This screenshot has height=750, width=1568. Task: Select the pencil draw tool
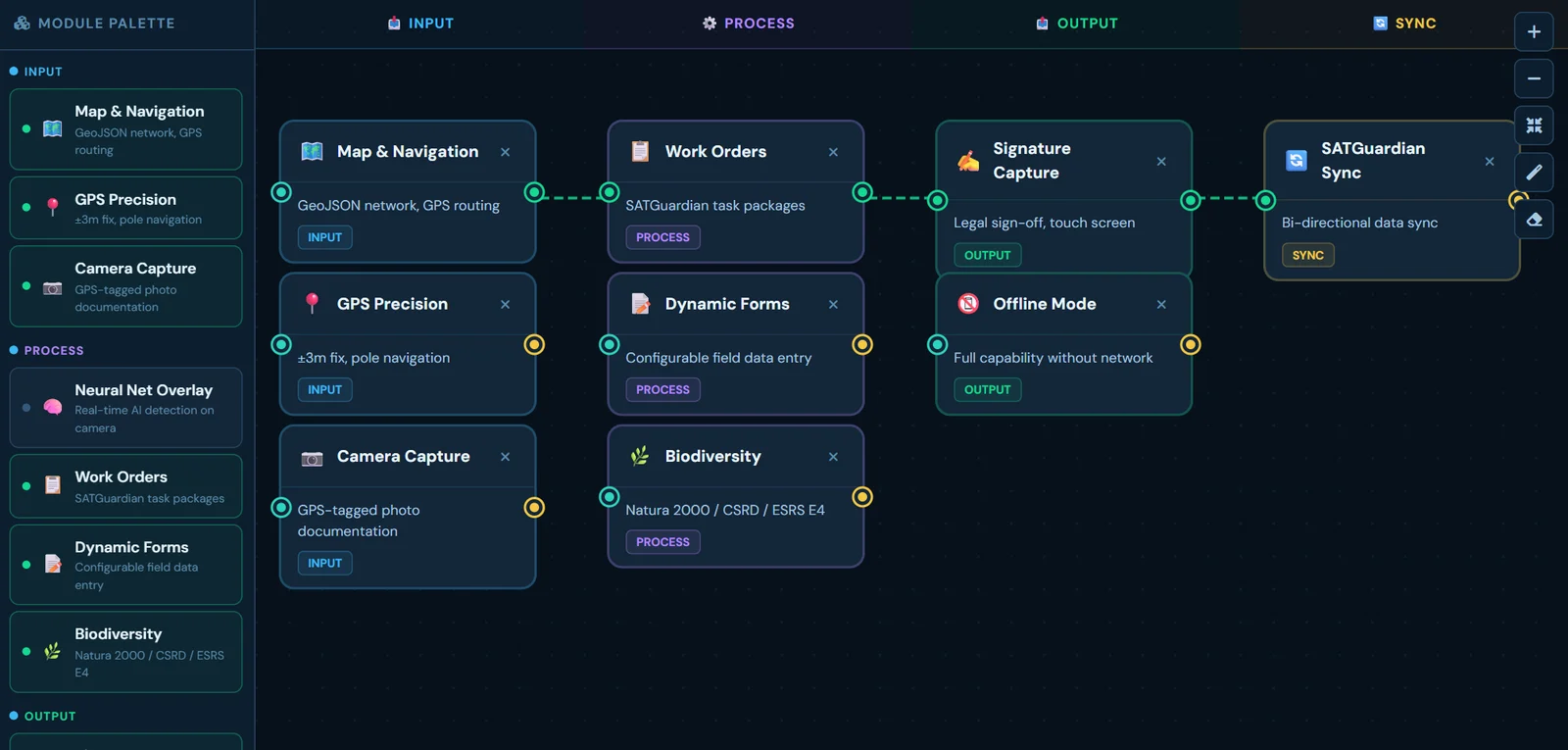point(1534,173)
